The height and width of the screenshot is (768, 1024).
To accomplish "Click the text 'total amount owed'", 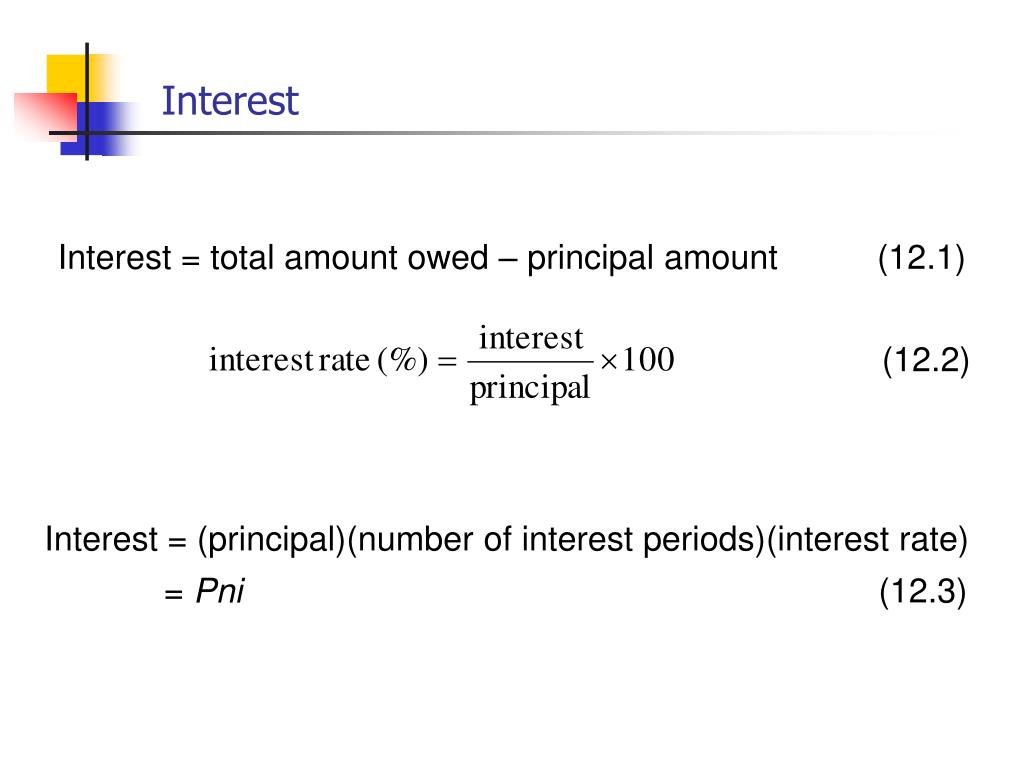I will [349, 257].
